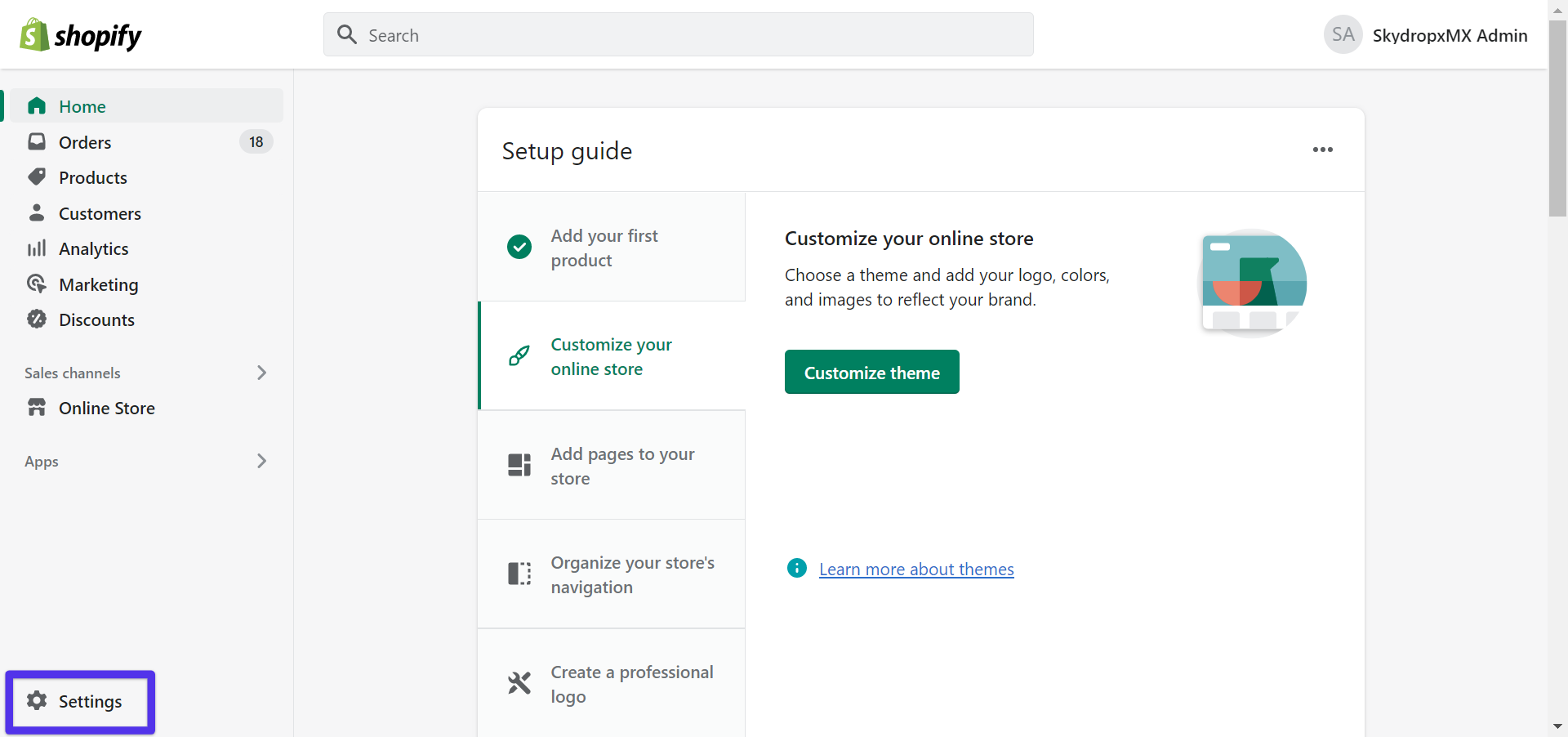Screen dimensions: 1568x737
Task: Click the page vertical scrollbar thumb
Action: point(1557,118)
